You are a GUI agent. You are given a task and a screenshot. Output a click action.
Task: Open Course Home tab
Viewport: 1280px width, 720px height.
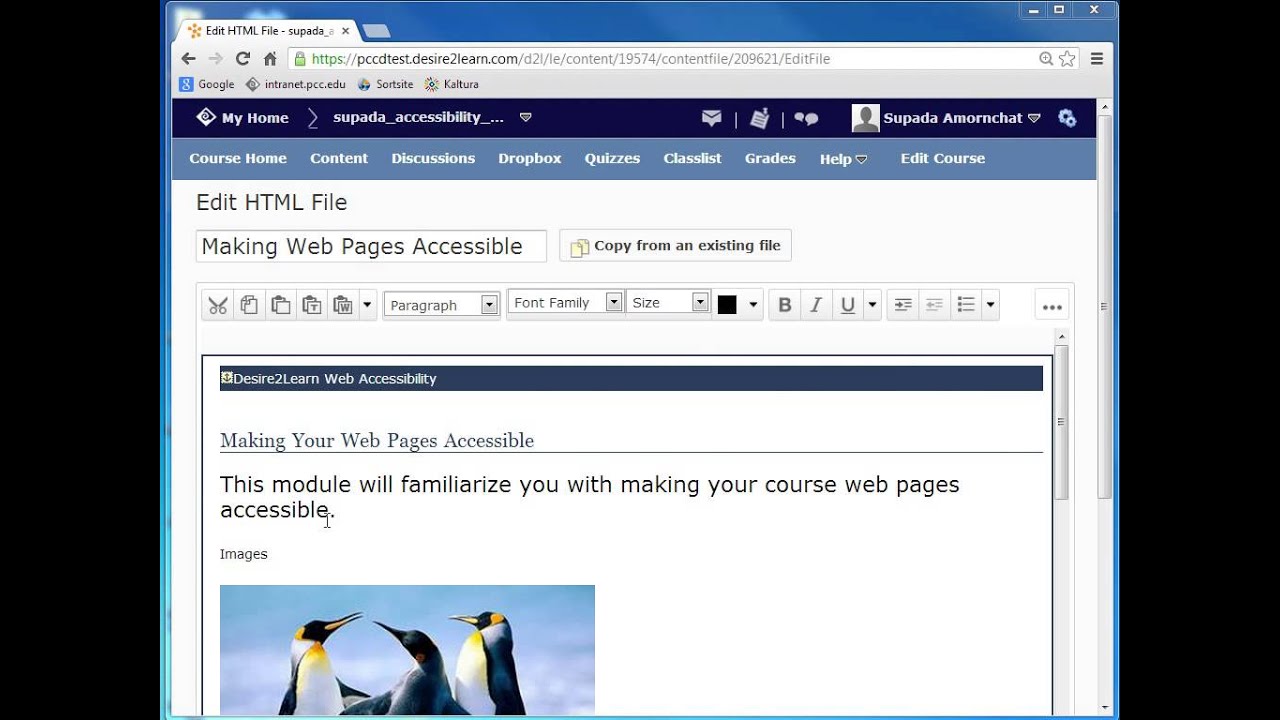pos(238,158)
